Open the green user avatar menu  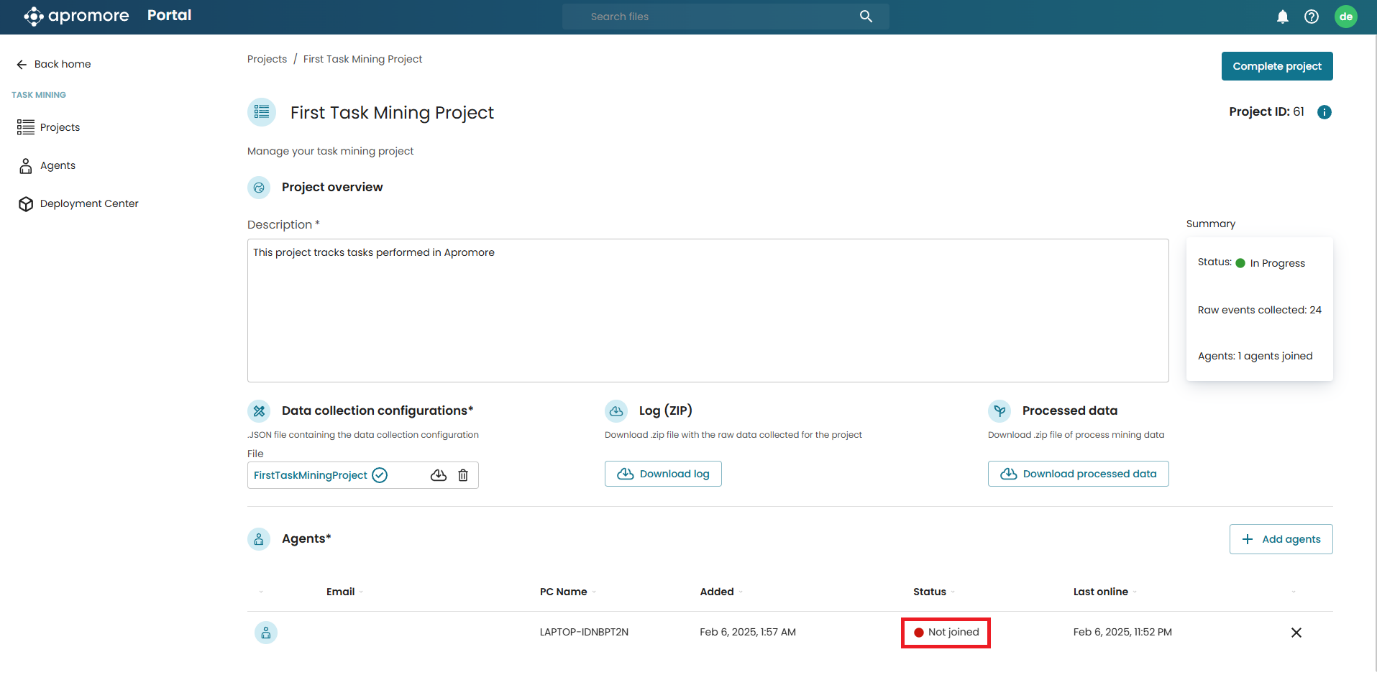coord(1346,16)
